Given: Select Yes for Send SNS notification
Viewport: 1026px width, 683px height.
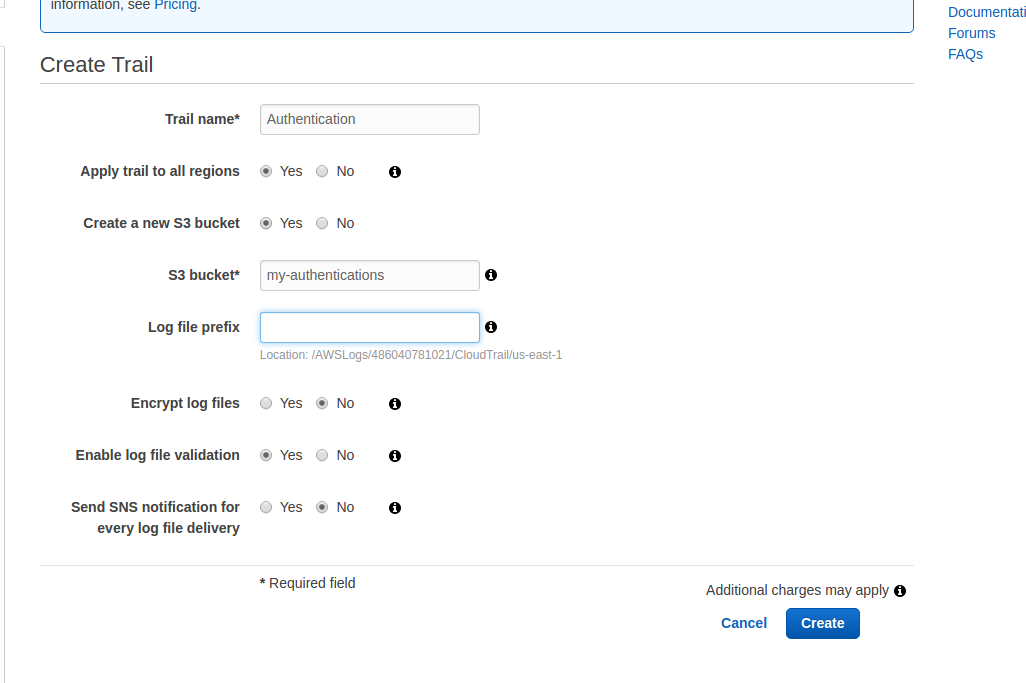Looking at the screenshot, I should [266, 507].
